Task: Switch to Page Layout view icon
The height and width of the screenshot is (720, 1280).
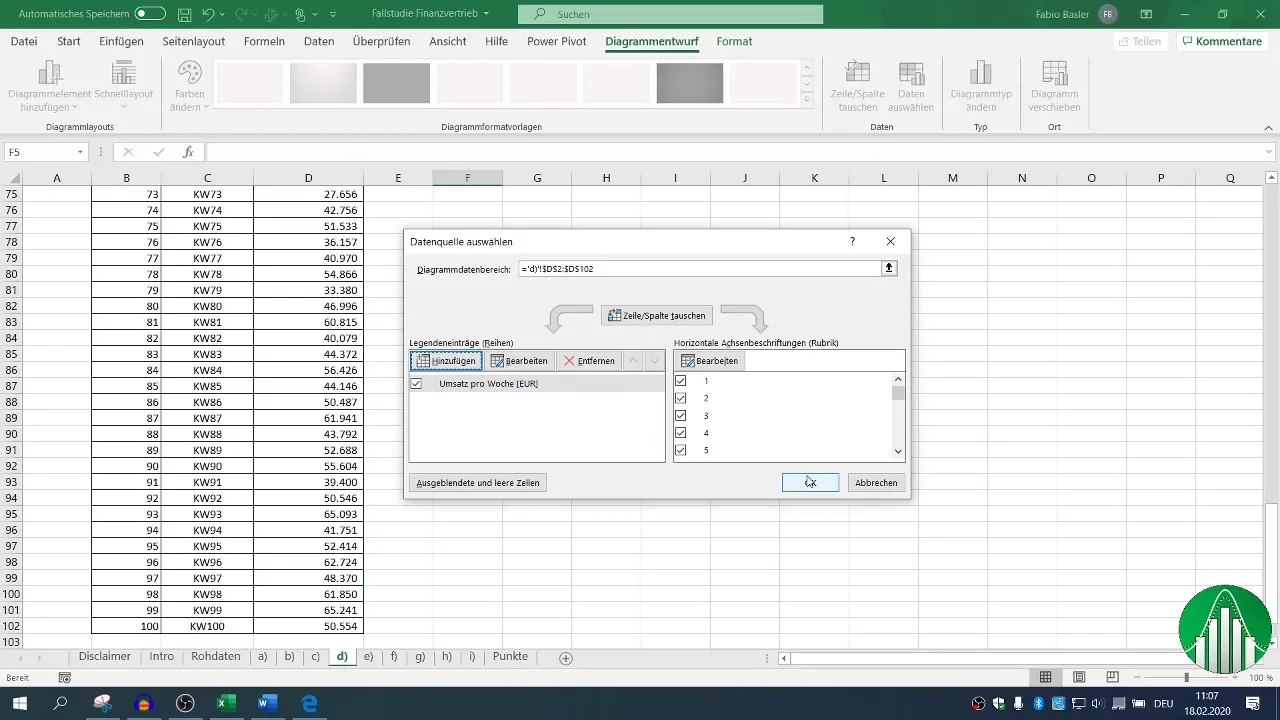Action: pyautogui.click(x=1079, y=678)
